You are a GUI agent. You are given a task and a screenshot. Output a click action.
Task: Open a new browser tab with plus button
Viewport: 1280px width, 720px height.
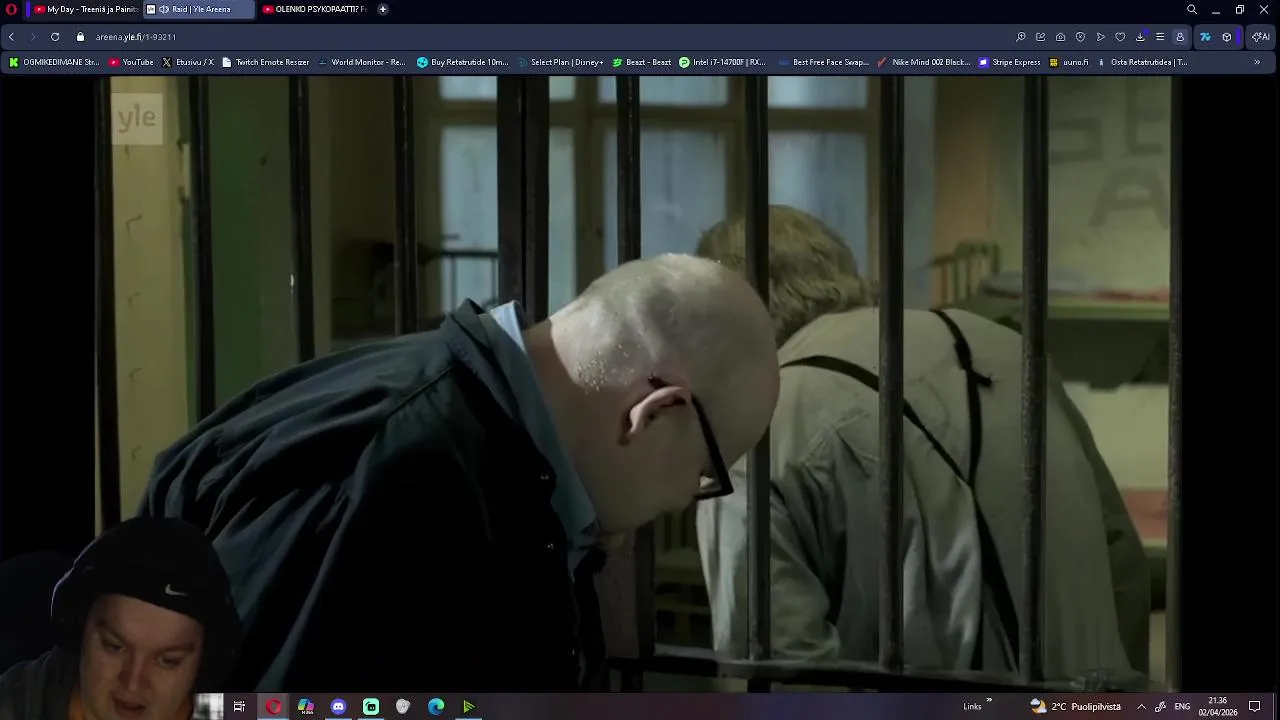pos(382,9)
